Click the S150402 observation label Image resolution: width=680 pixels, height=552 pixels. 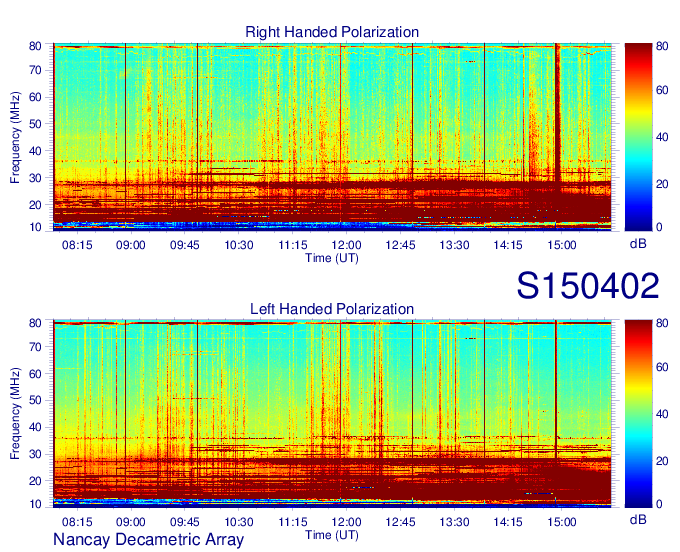tap(588, 286)
